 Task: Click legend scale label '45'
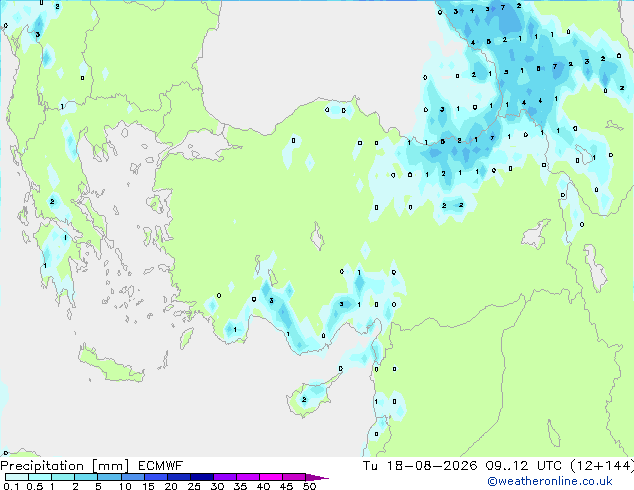(x=286, y=486)
